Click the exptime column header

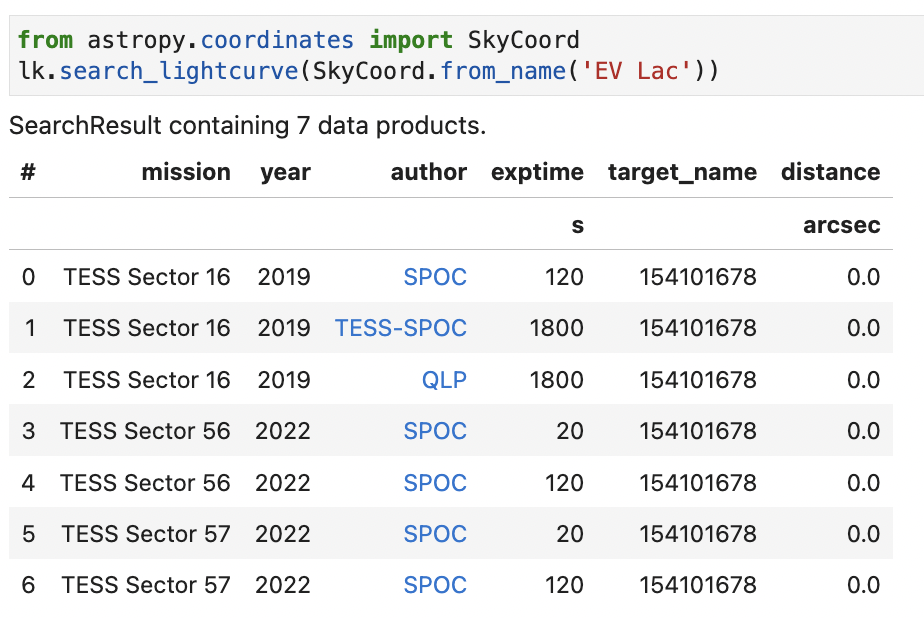click(537, 172)
